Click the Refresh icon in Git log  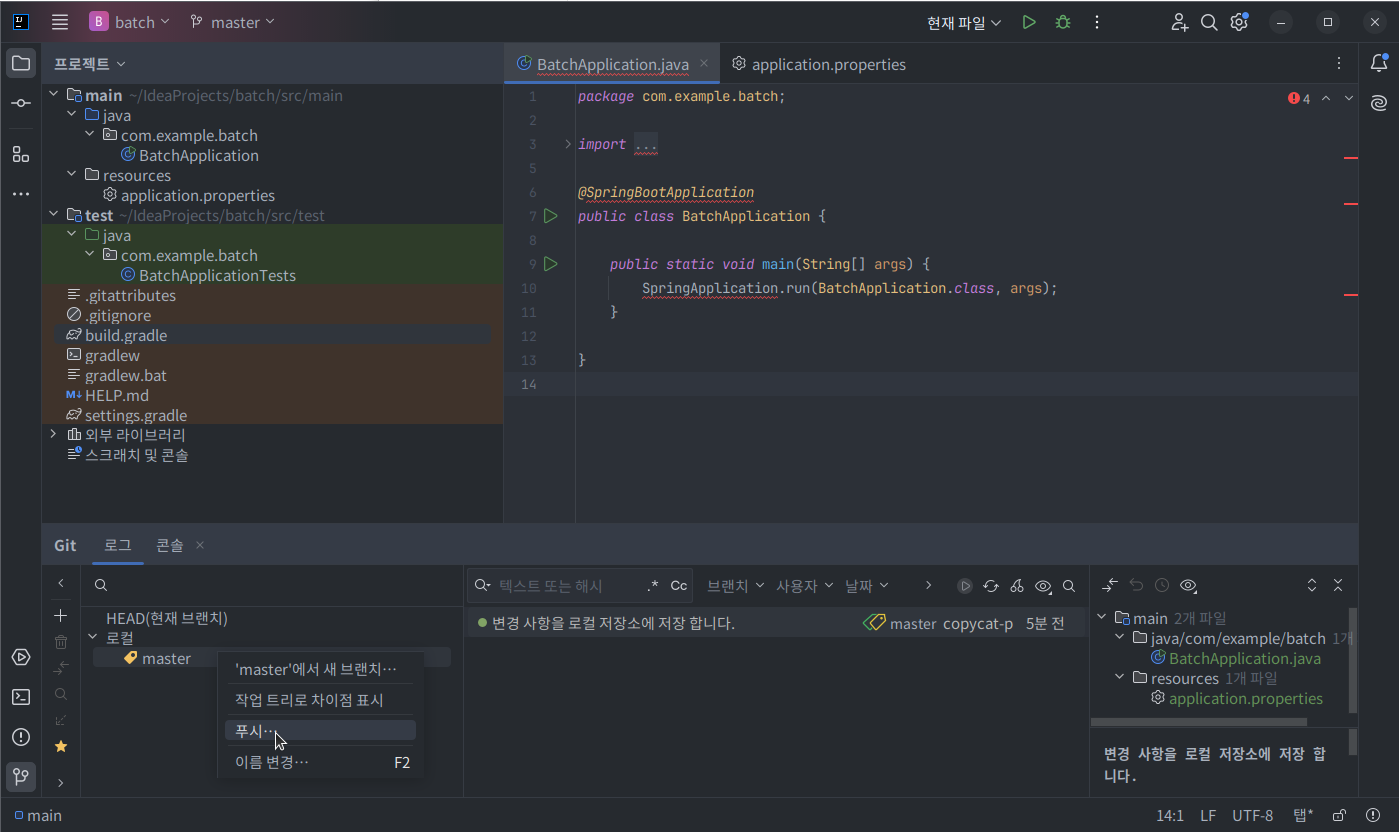(x=991, y=586)
